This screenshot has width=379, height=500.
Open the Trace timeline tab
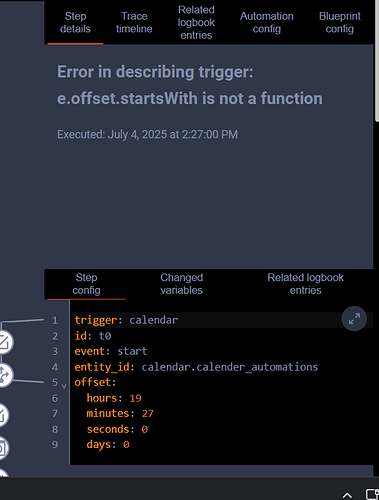tap(134, 22)
